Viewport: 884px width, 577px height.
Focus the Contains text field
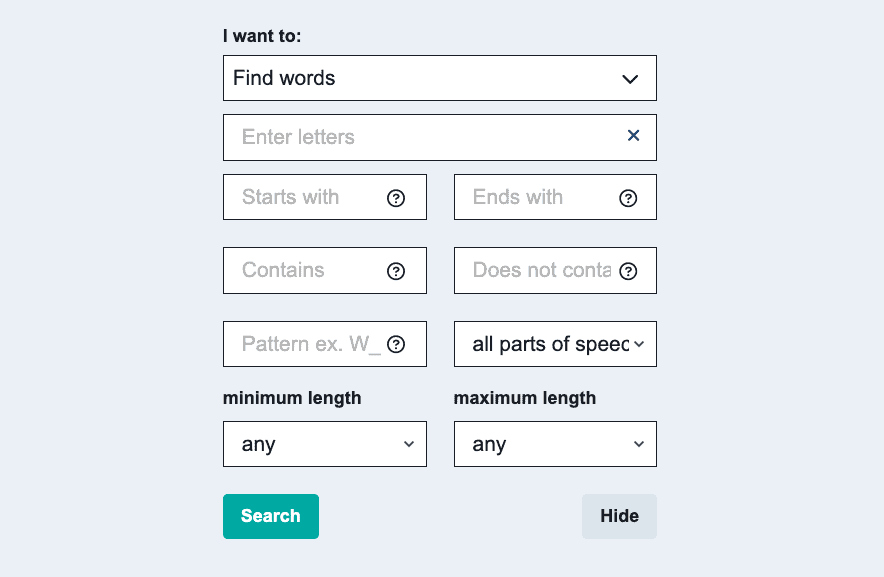[305, 270]
